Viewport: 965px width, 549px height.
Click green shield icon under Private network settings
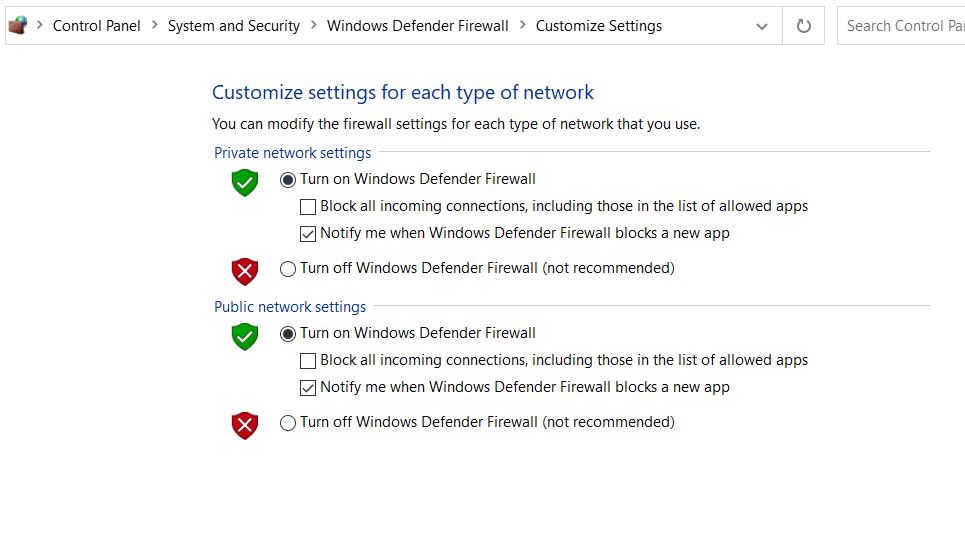point(244,183)
